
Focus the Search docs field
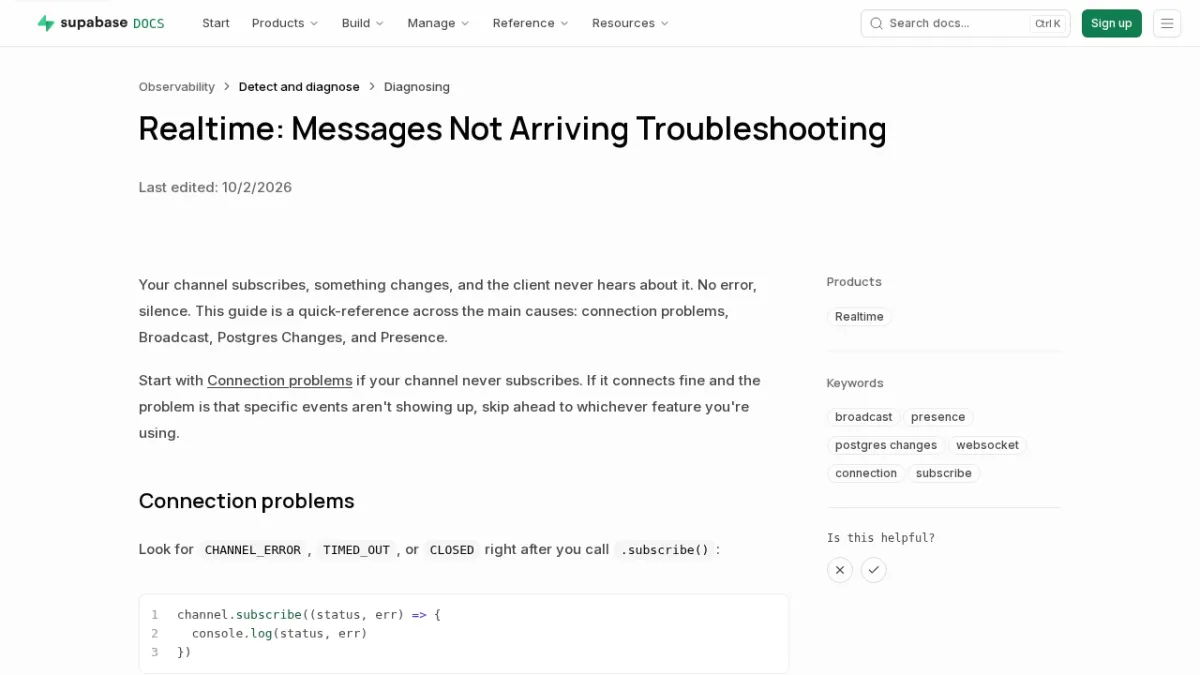click(x=965, y=23)
